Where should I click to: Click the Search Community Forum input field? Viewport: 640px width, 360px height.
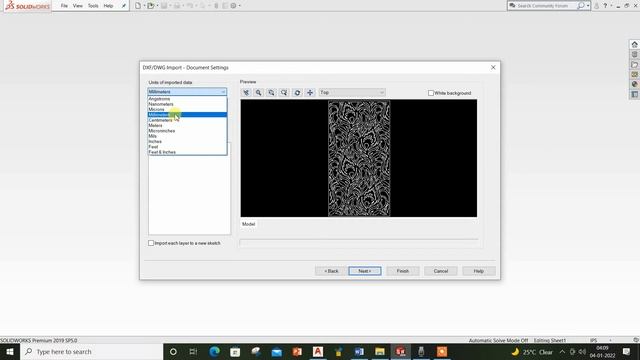click(545, 6)
